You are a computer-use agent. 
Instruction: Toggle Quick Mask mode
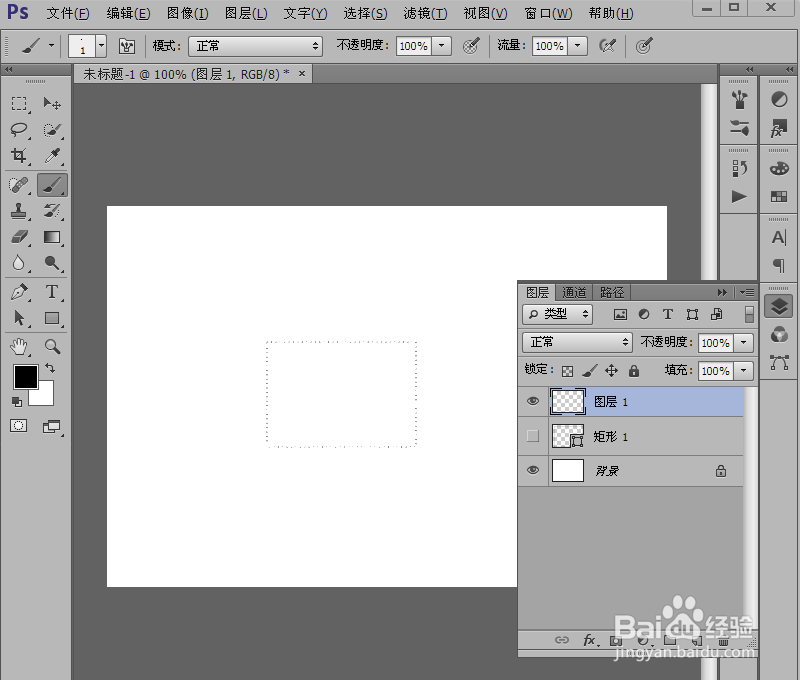click(x=19, y=426)
